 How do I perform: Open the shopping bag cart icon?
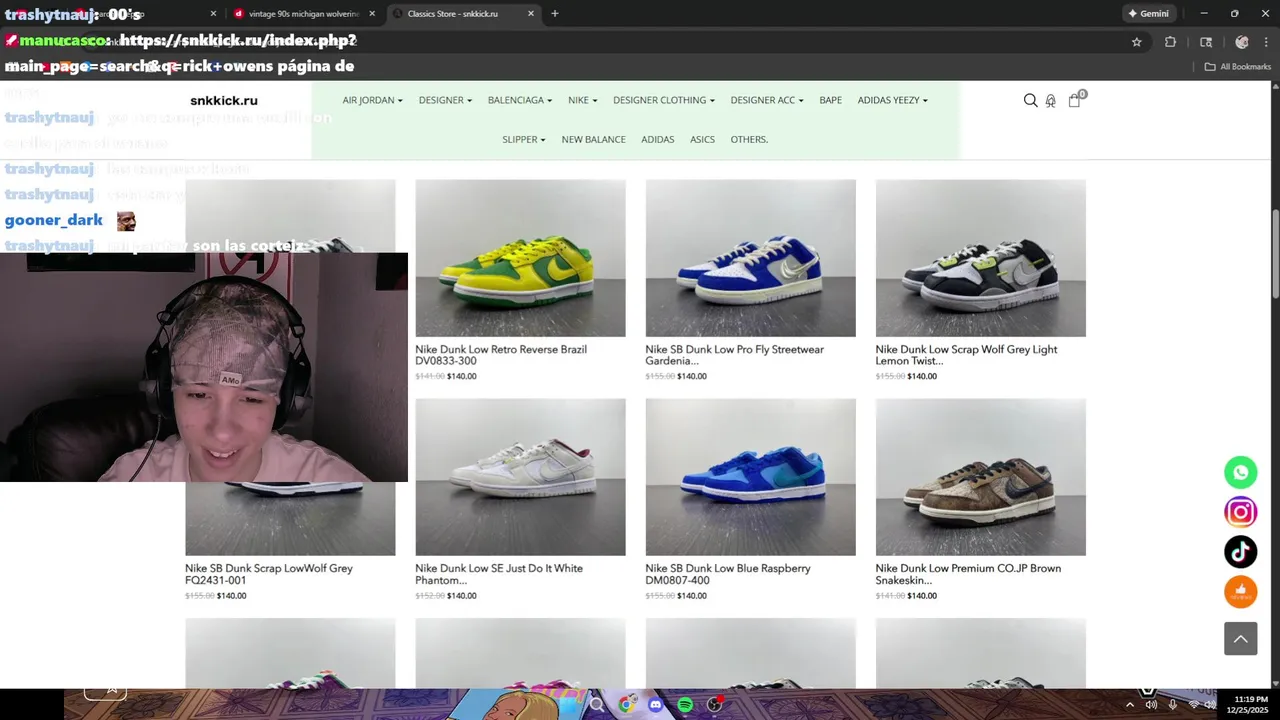(x=1074, y=100)
